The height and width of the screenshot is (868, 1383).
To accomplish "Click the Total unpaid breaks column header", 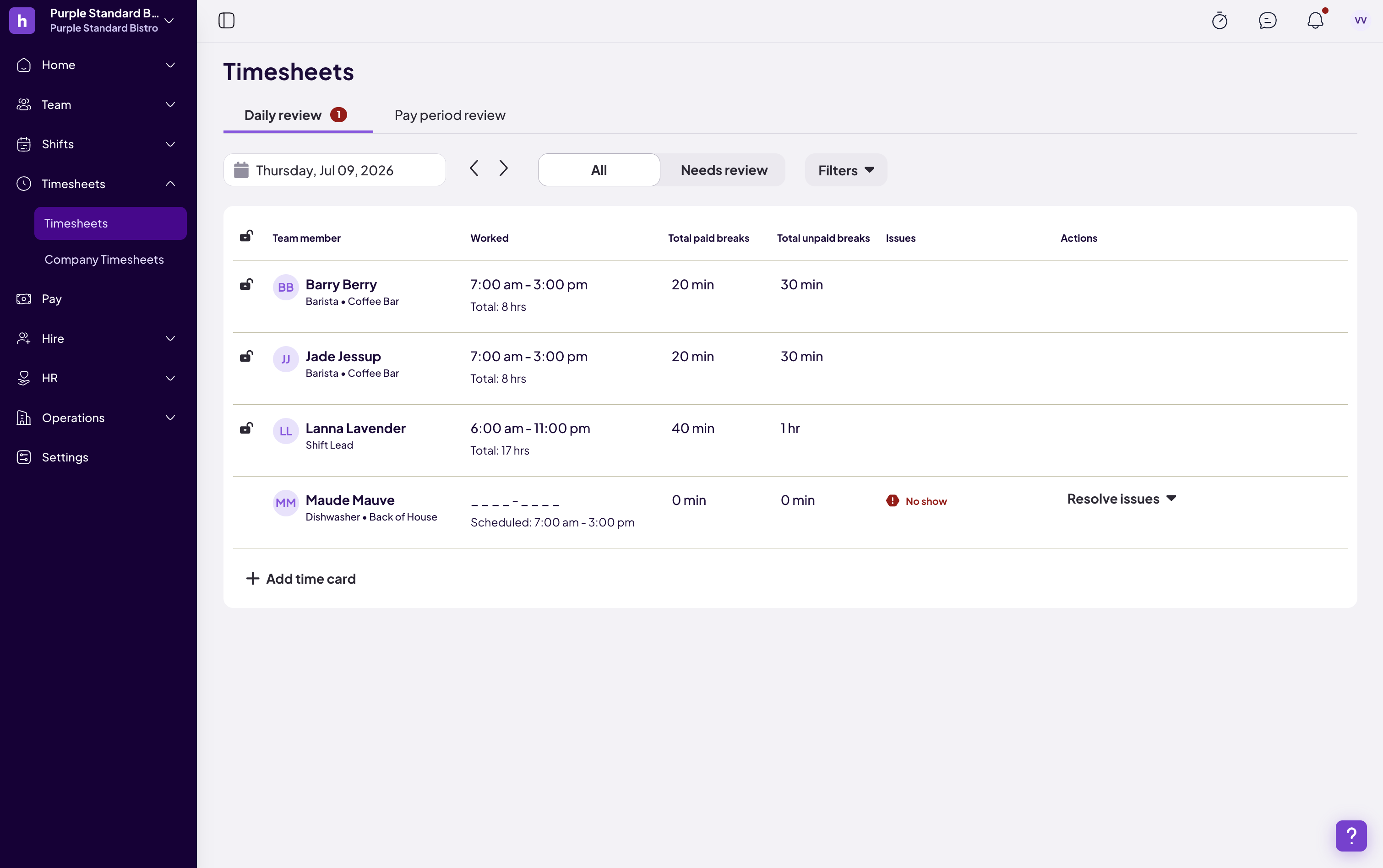I will coord(822,238).
